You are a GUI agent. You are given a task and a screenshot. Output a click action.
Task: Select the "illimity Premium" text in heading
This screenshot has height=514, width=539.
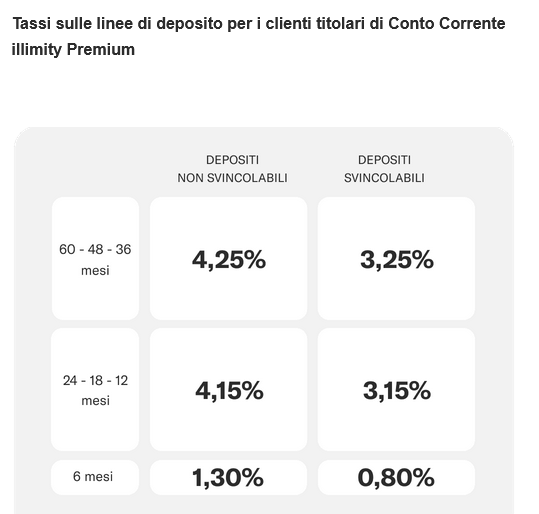[73, 50]
